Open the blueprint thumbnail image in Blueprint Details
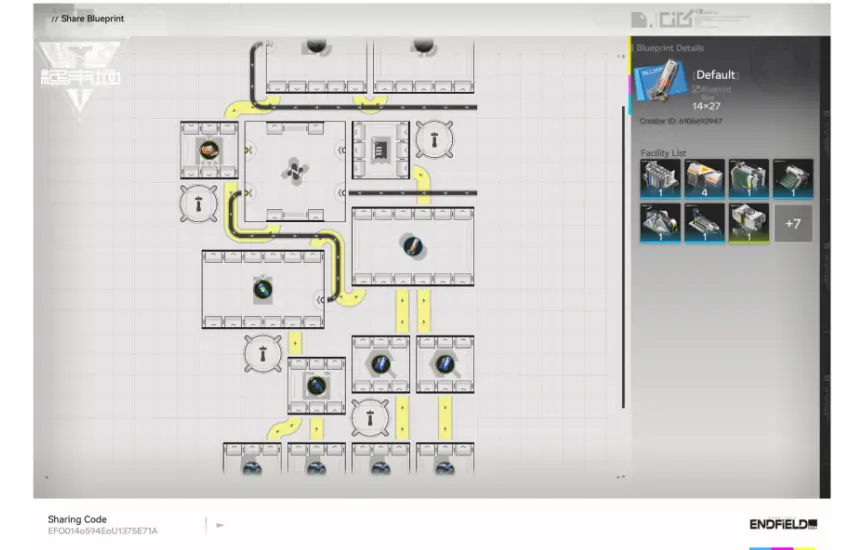This screenshot has height=550, width=865. point(662,82)
